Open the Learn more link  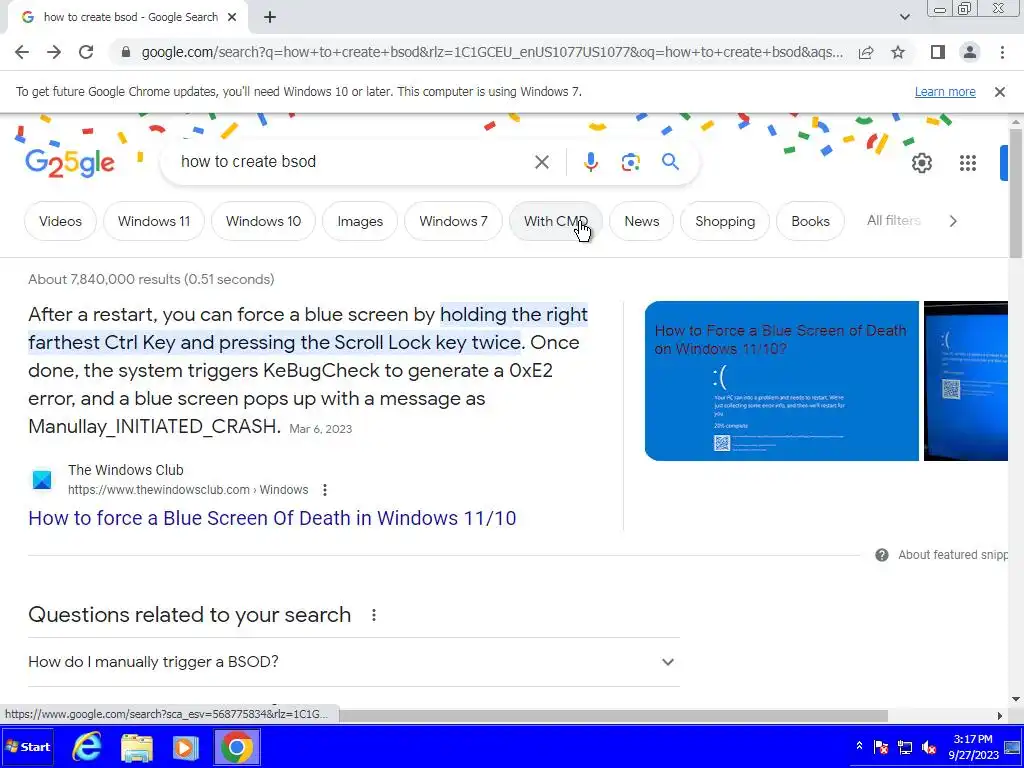coord(945,92)
